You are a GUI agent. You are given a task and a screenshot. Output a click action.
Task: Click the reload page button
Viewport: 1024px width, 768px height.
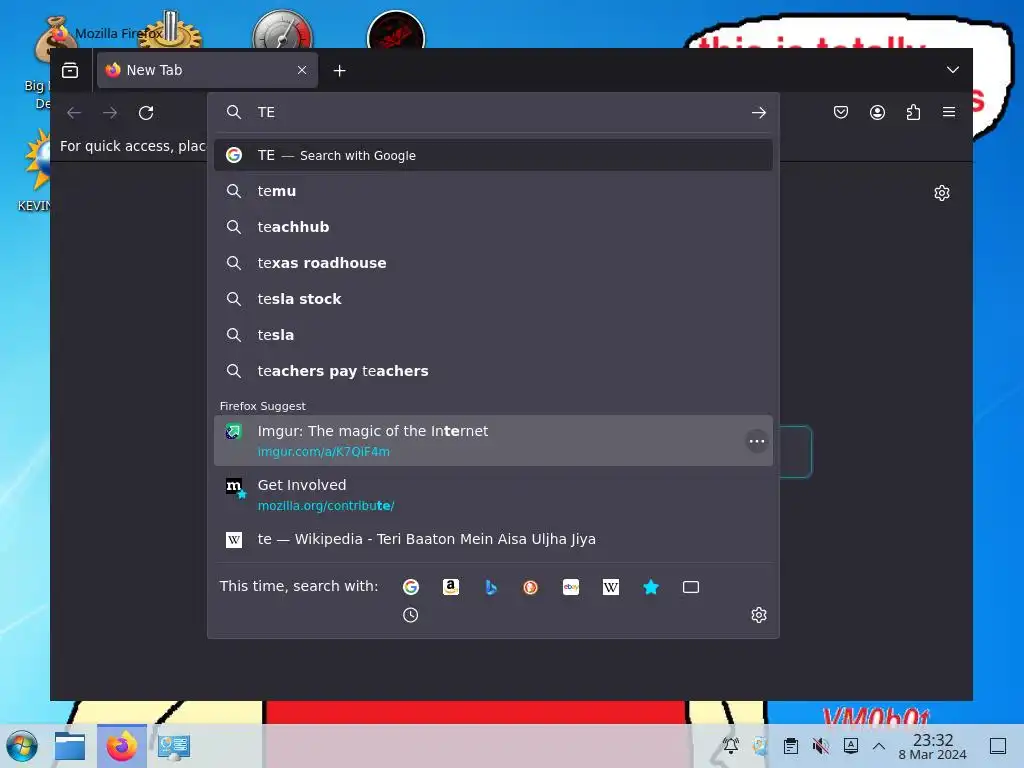pos(146,112)
